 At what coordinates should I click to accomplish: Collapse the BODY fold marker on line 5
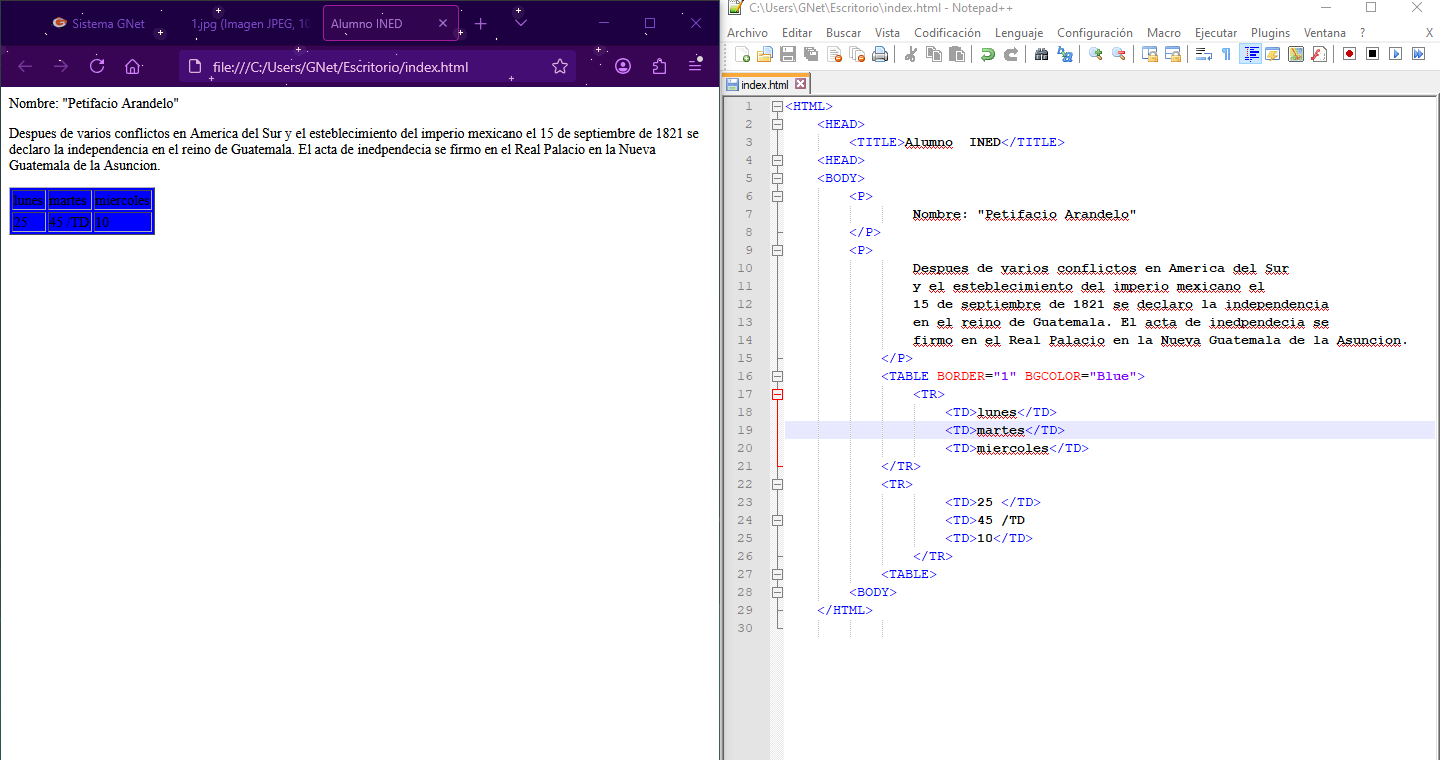point(777,178)
